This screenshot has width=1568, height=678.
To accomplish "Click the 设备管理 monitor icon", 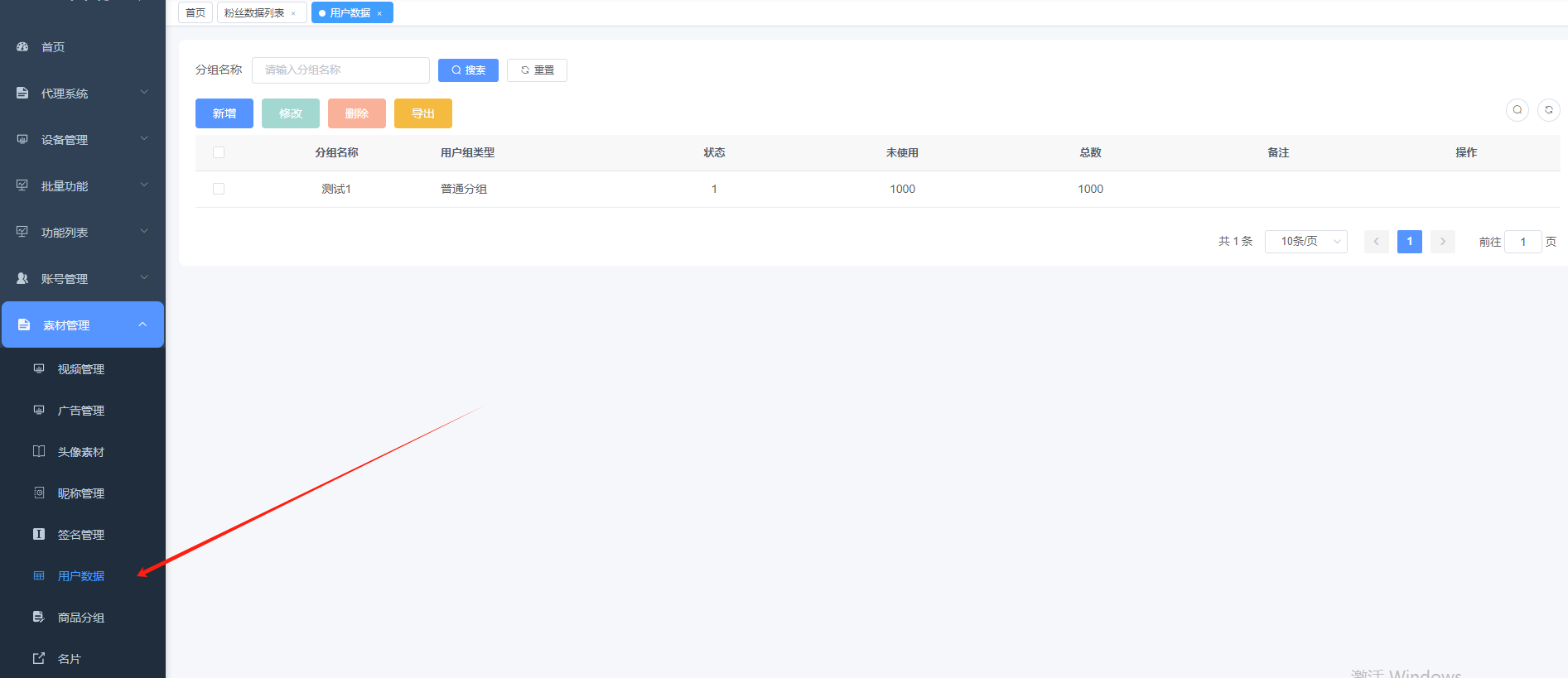I will (x=22, y=139).
